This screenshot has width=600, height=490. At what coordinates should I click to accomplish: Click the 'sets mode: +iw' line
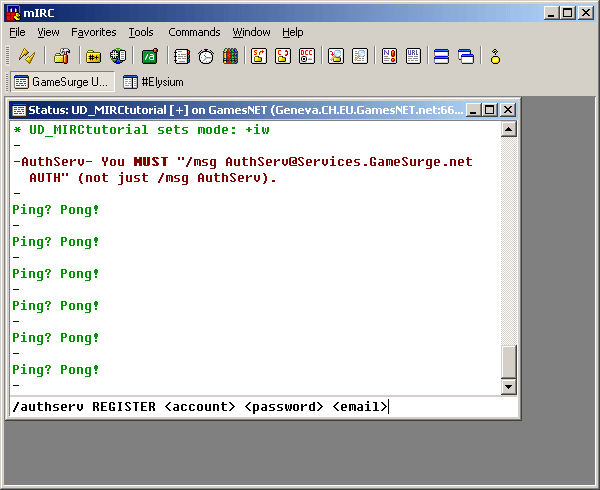click(142, 130)
